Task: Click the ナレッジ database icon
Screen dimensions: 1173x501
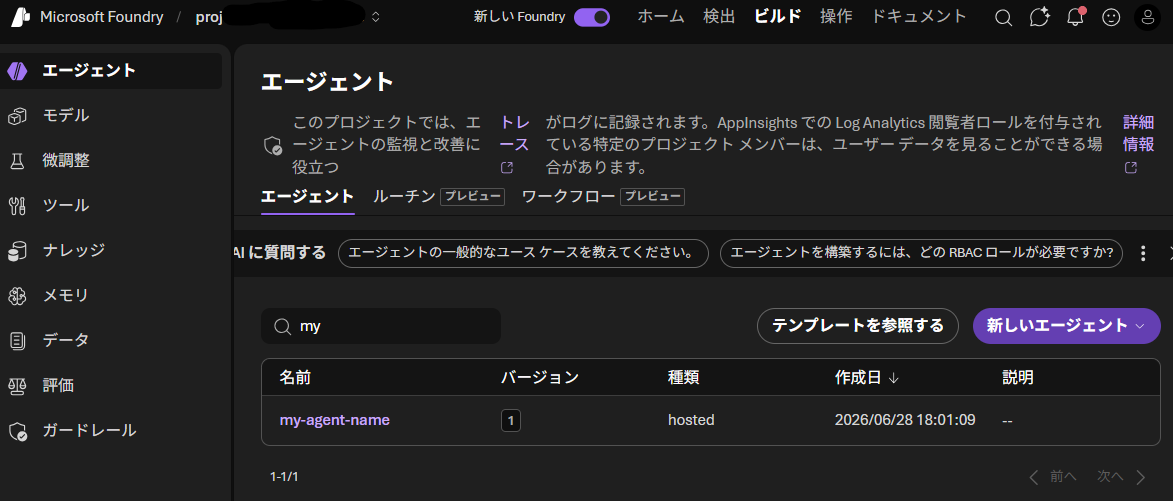Action: [x=17, y=250]
